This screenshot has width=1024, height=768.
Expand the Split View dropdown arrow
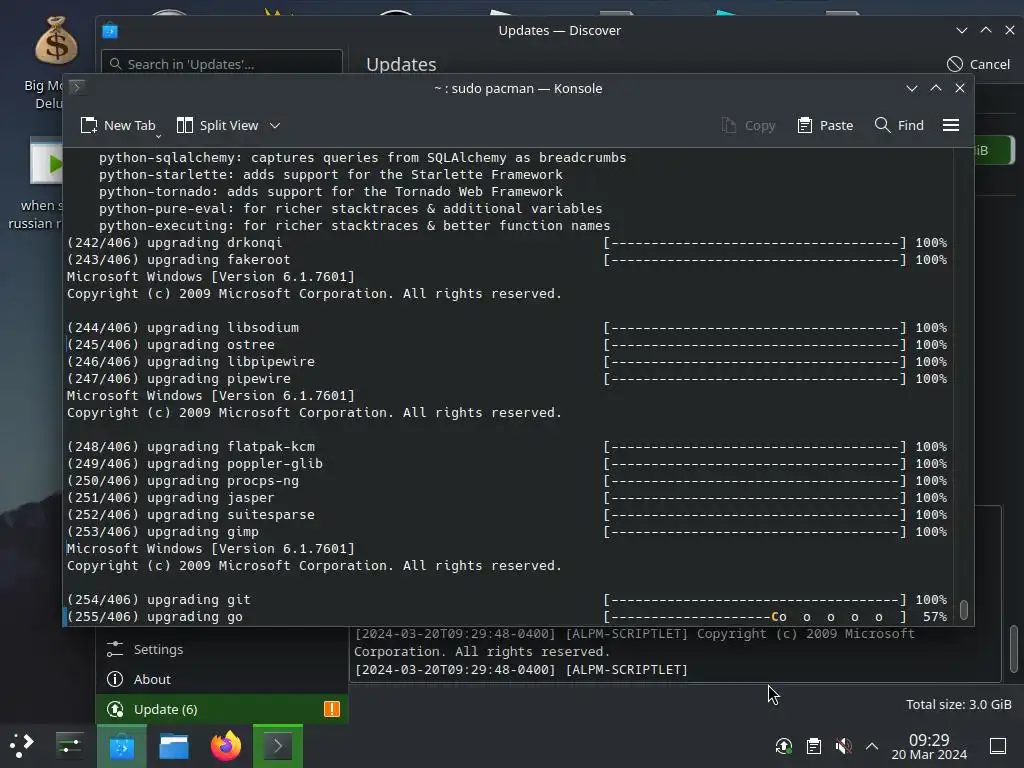pos(275,125)
